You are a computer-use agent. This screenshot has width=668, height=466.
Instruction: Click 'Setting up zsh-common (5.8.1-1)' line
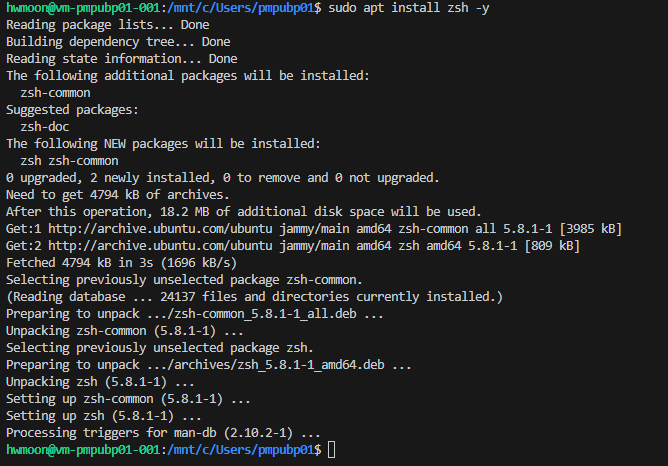(128, 399)
